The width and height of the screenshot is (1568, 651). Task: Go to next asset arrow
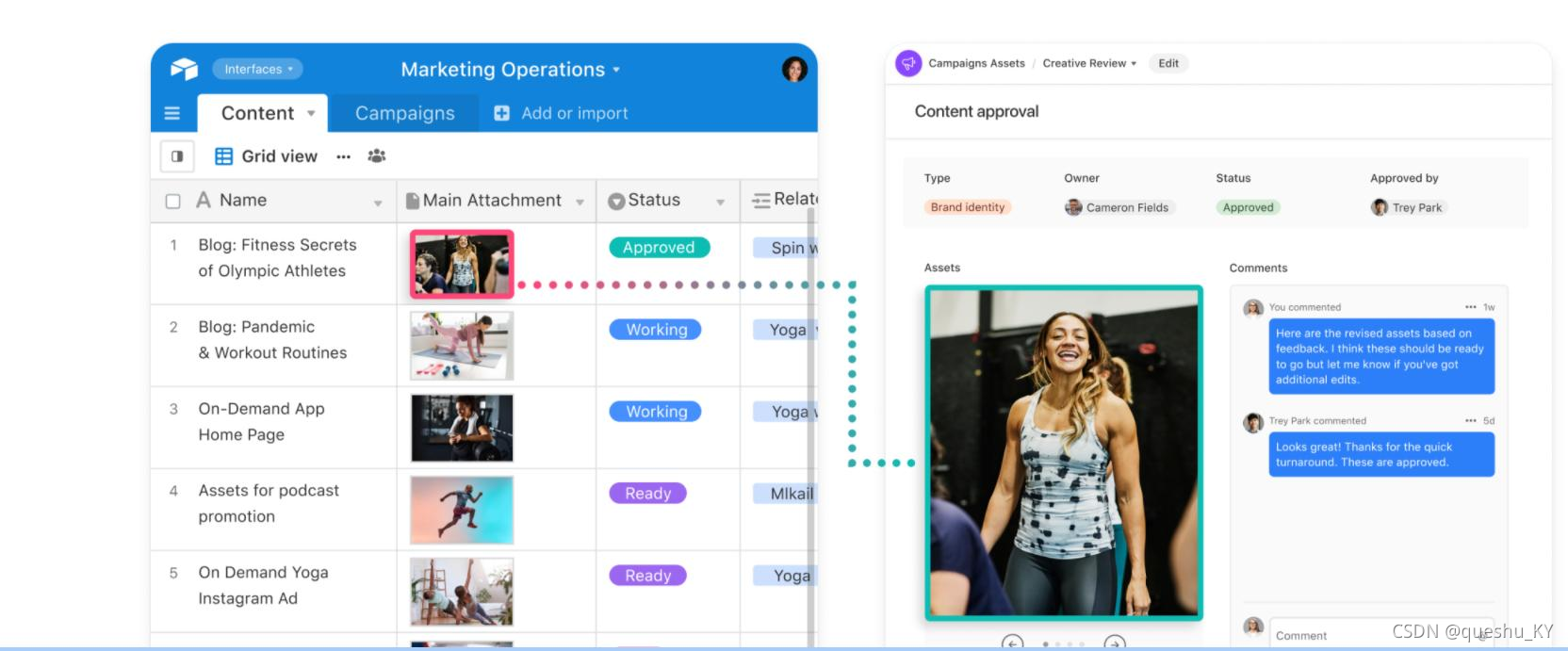[x=1115, y=643]
